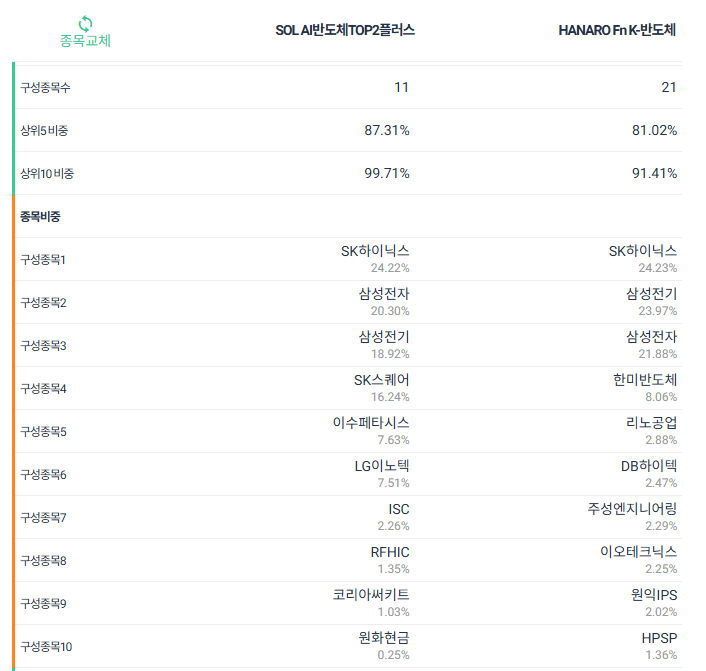Select the 18.92% weight value
Image resolution: width=706 pixels, height=671 pixels.
click(390, 354)
